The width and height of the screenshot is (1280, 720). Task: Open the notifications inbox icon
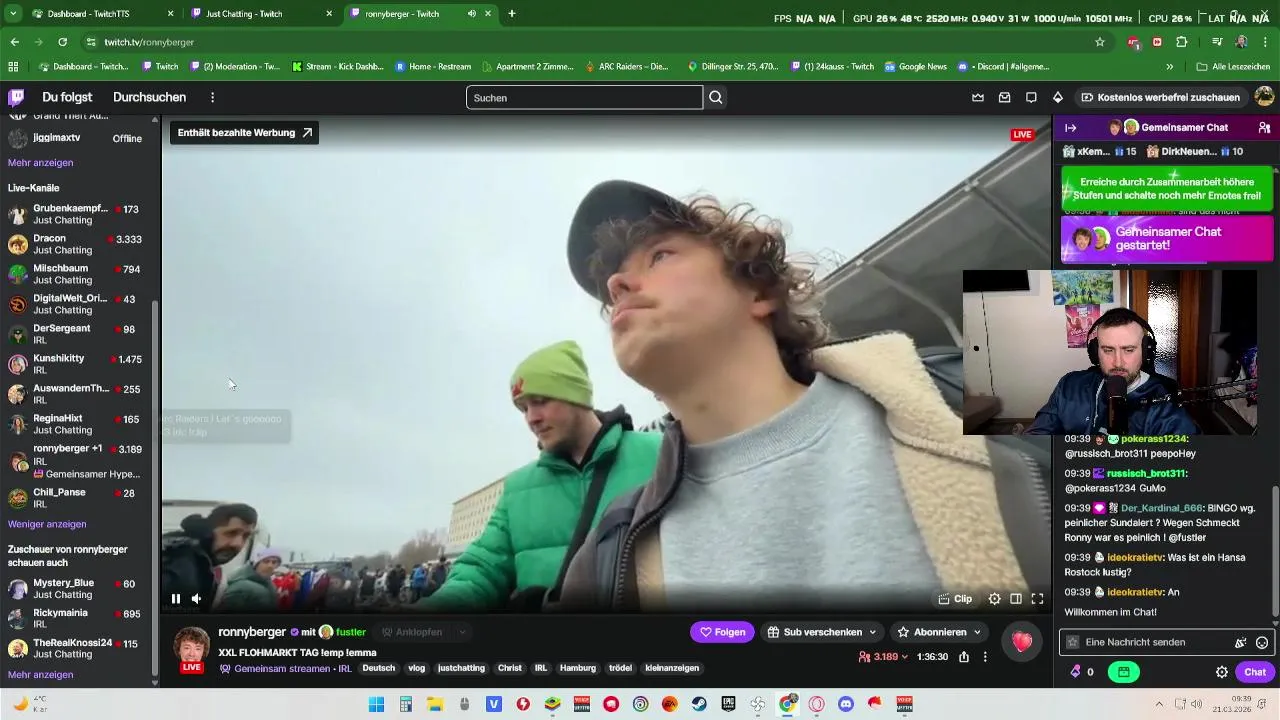coord(1004,97)
